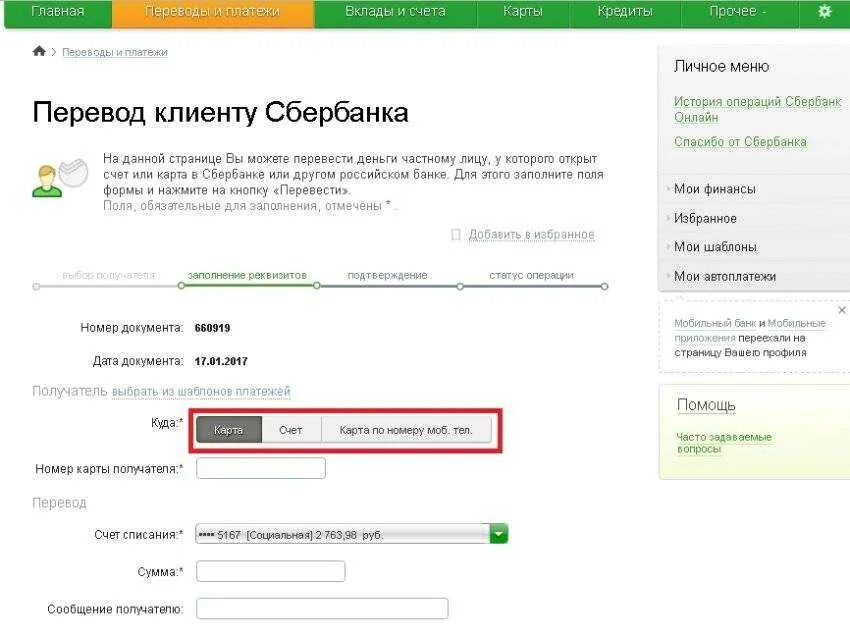Click the Сообщение получателю input field

coord(322,609)
